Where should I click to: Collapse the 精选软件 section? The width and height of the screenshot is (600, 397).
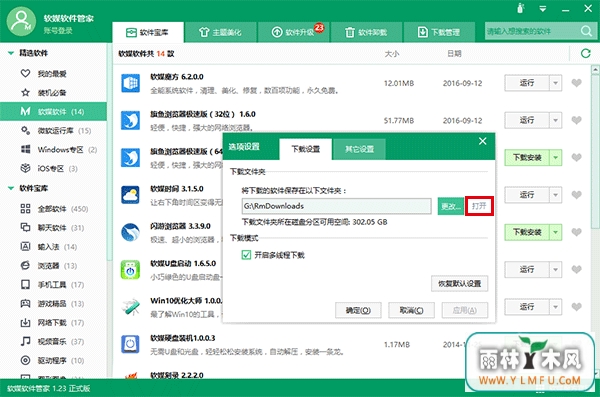point(11,53)
